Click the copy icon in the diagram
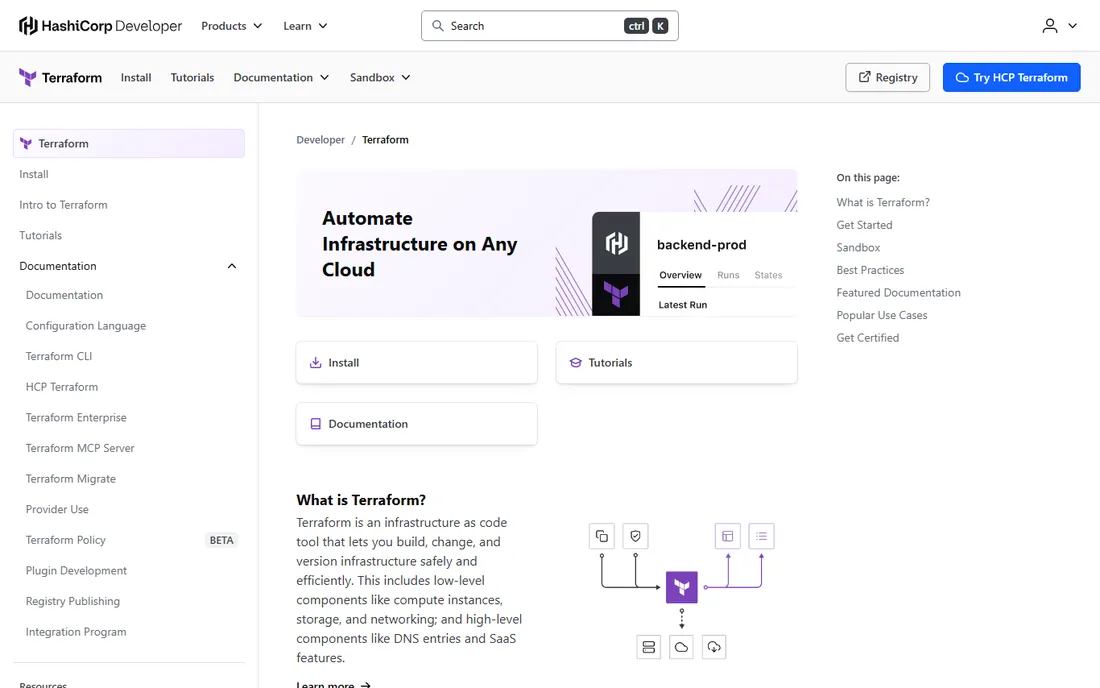Viewport: 1100px width, 688px height. pyautogui.click(x=602, y=537)
